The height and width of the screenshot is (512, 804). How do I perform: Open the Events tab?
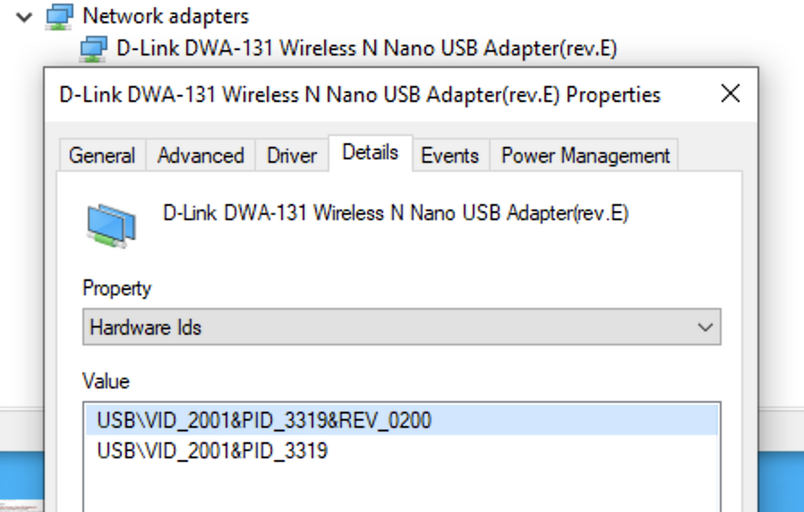tap(450, 155)
